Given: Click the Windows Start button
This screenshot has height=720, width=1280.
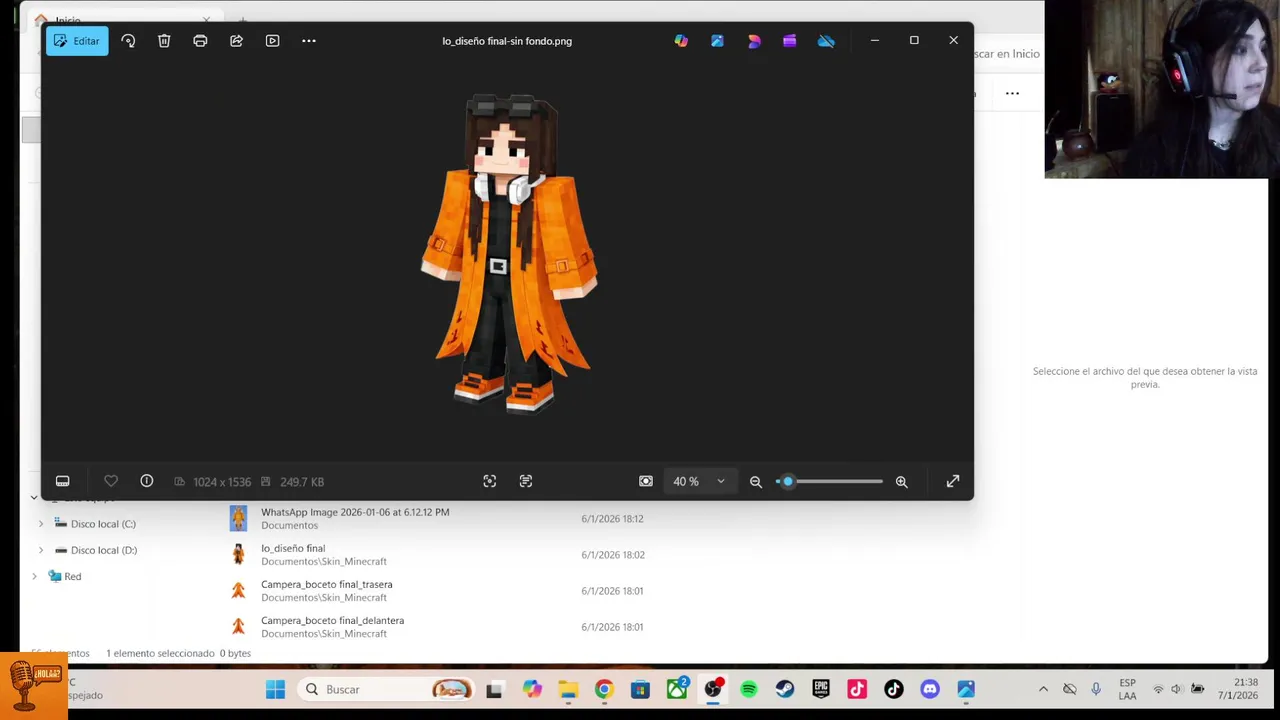Looking at the screenshot, I should point(275,689).
